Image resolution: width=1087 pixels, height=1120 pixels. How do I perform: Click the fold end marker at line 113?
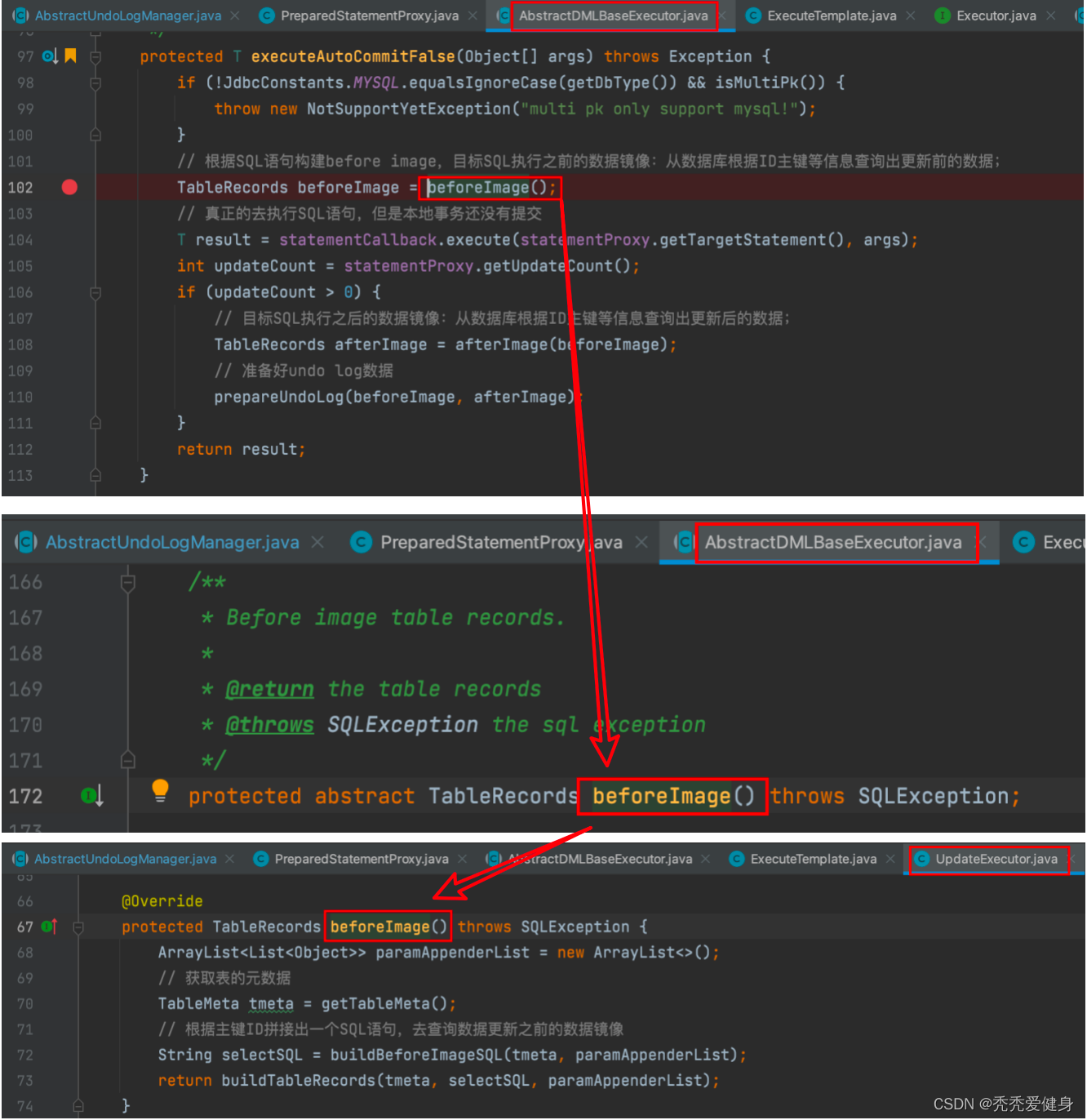(x=95, y=475)
